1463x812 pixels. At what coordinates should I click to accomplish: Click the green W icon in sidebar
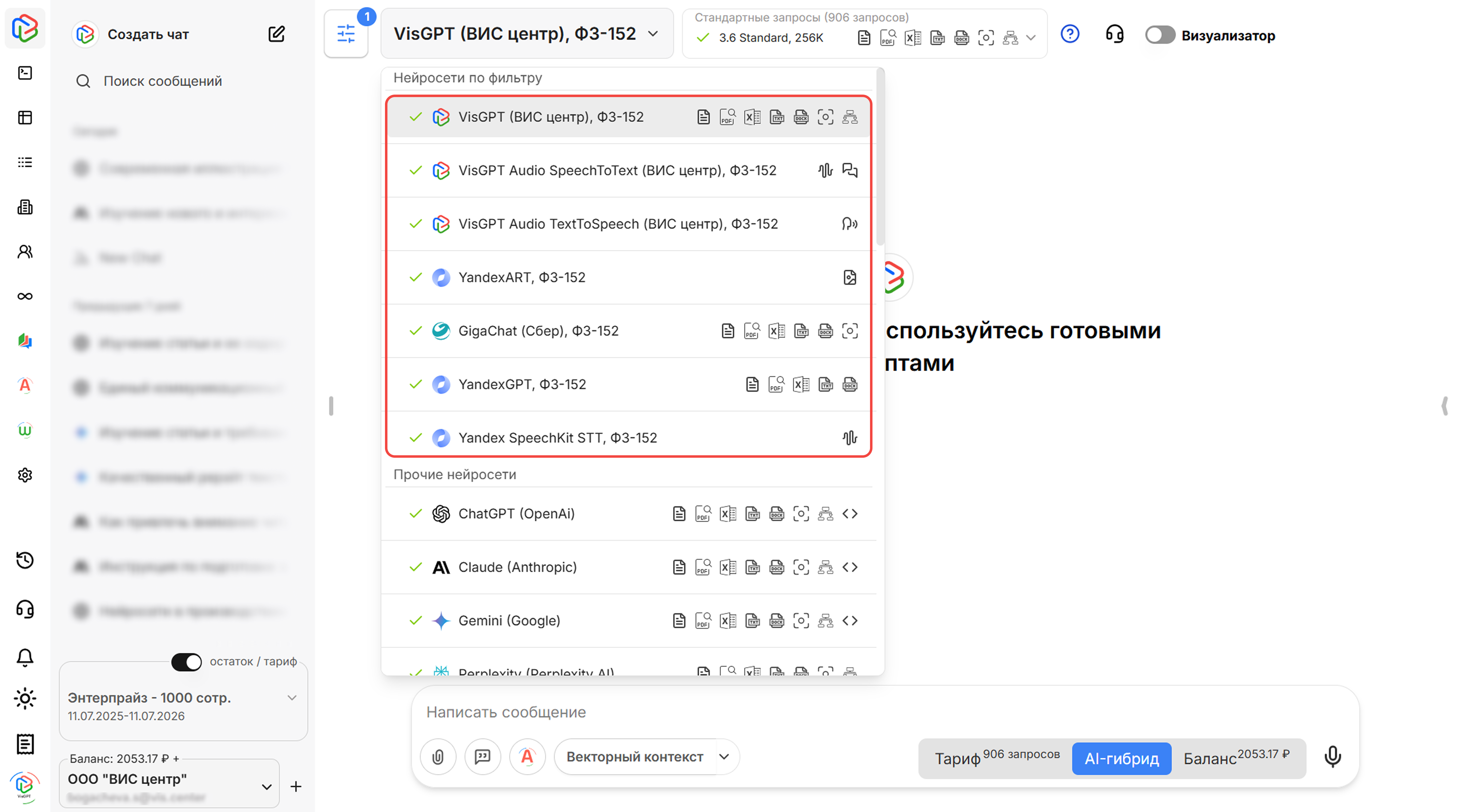(x=25, y=430)
